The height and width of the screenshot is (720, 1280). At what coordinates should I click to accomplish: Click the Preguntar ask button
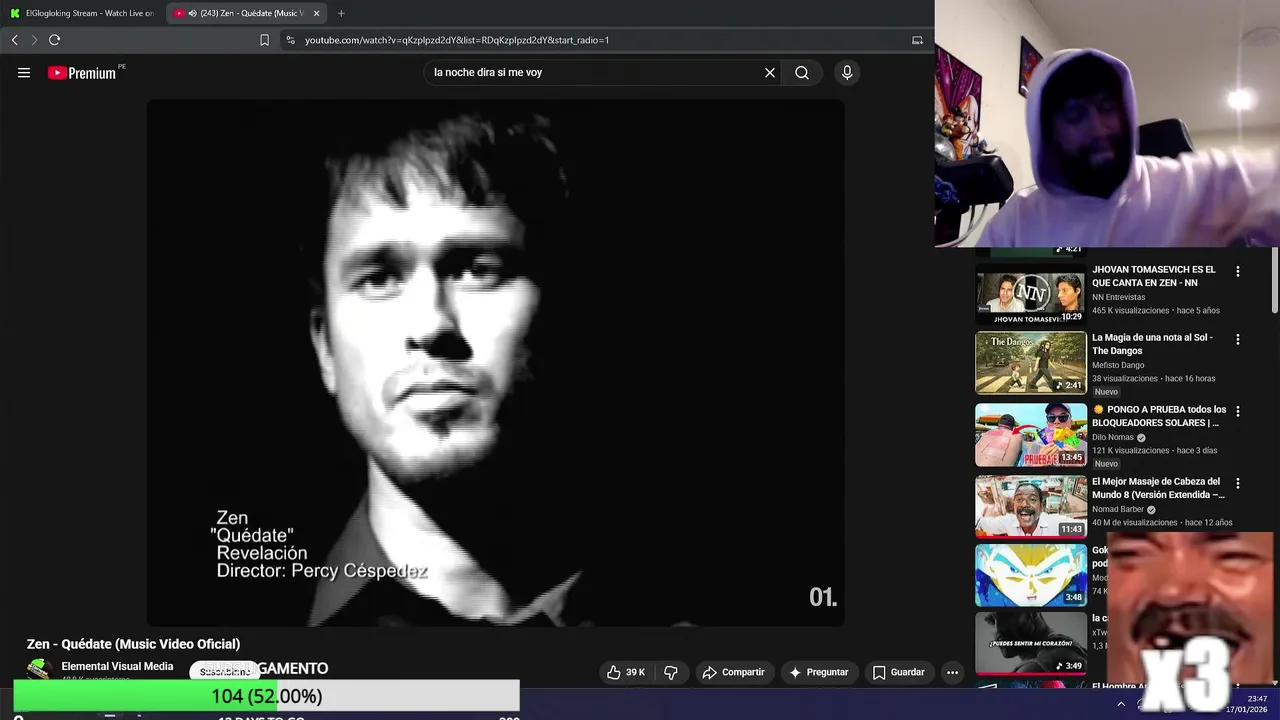pyautogui.click(x=819, y=672)
